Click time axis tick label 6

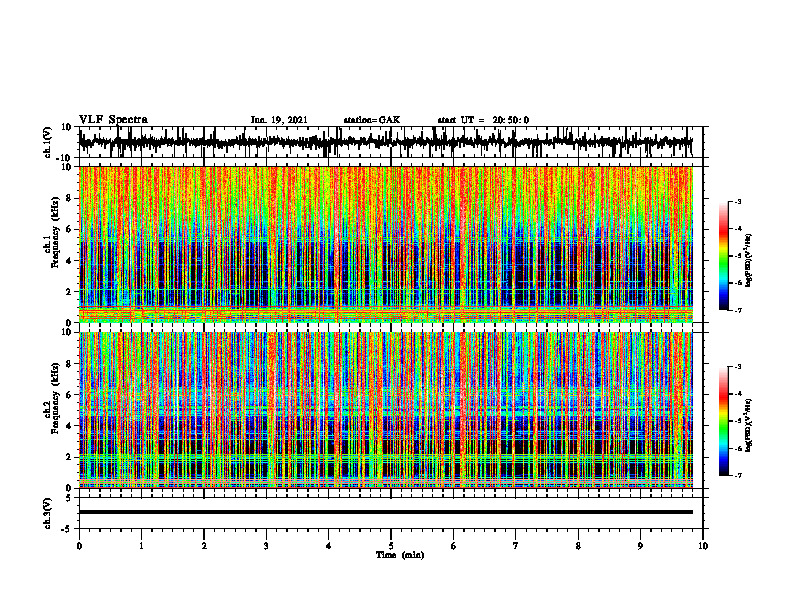[454, 546]
